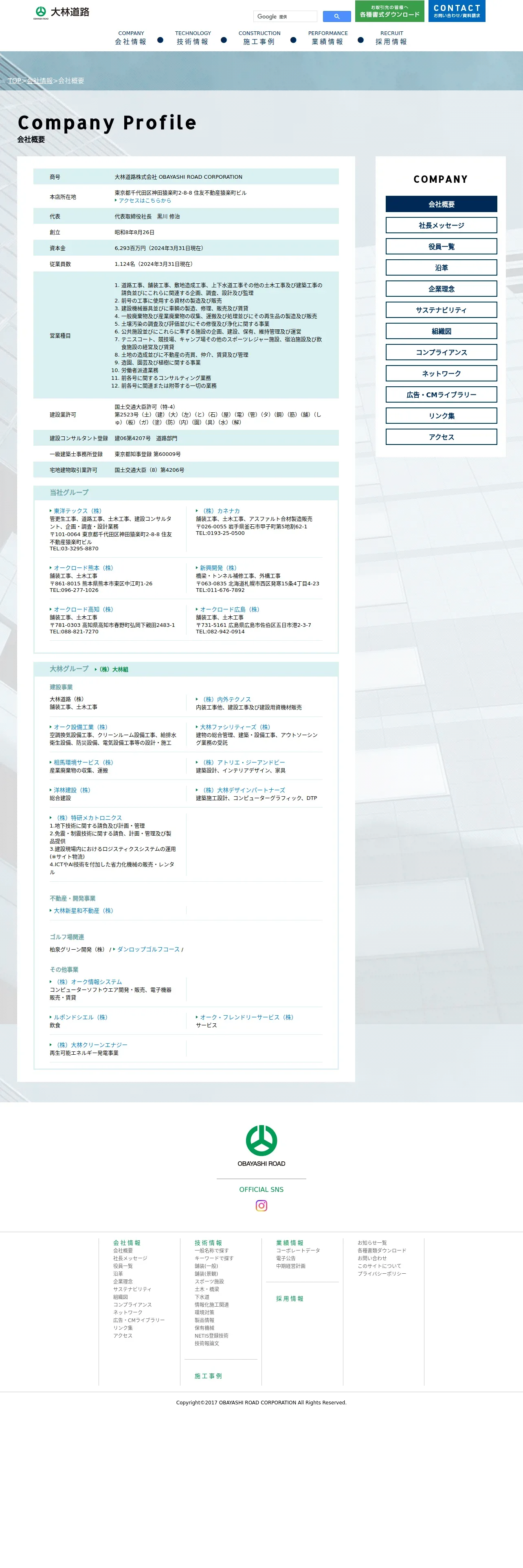Open ルポンドシエル（株） link
Viewport: 523px width, 1568px height.
80,1017
